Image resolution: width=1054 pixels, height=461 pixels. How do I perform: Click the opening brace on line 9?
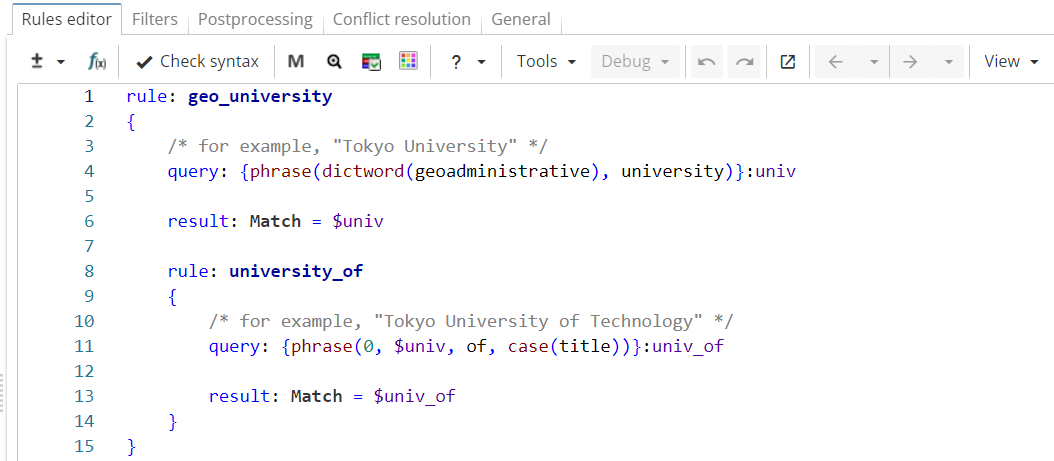[x=173, y=297]
